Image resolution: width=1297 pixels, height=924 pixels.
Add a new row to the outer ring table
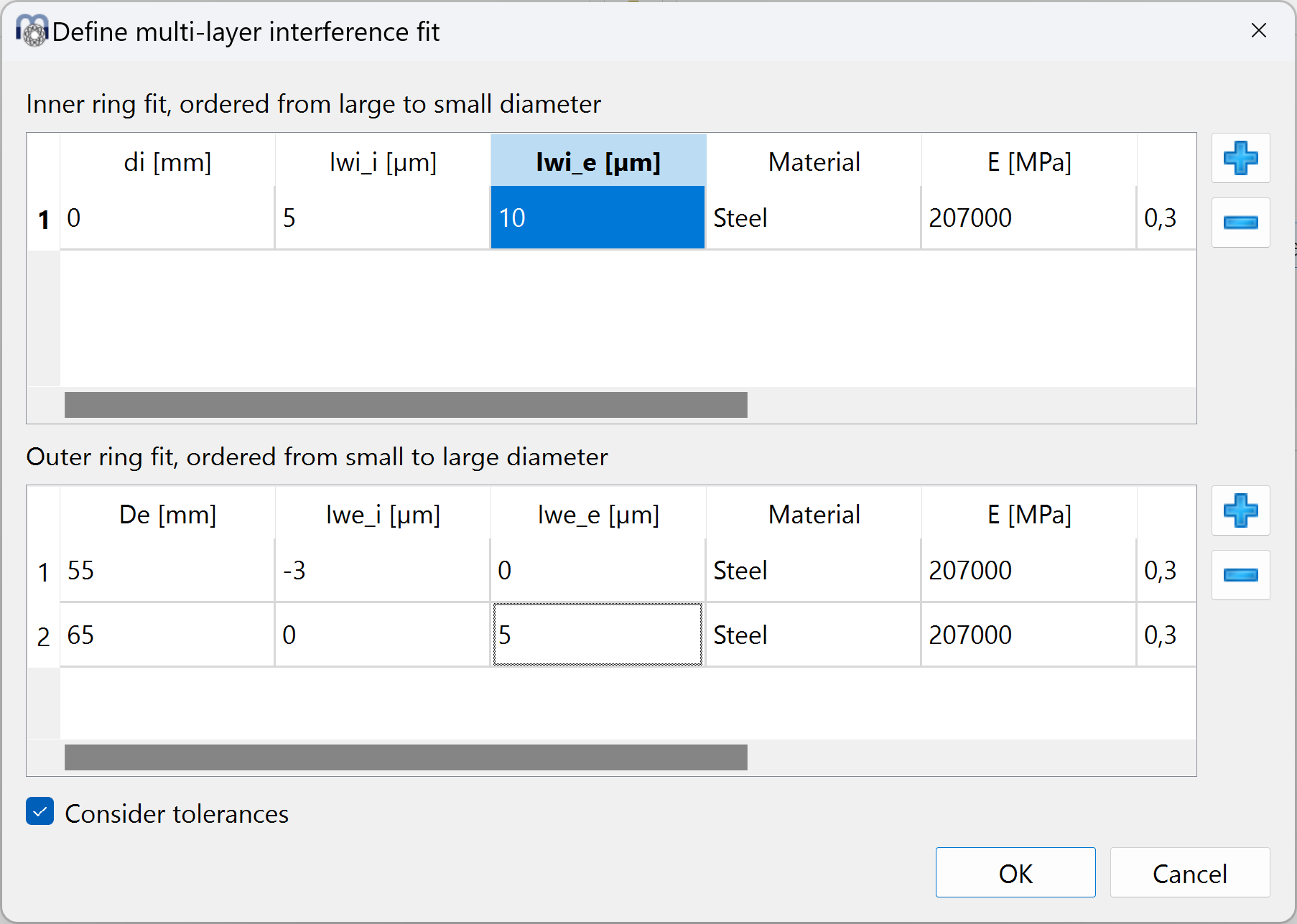click(1241, 511)
